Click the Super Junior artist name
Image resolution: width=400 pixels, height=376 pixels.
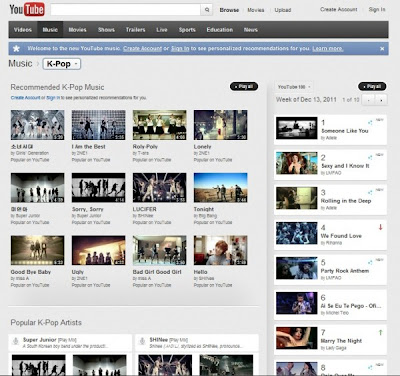40,340
